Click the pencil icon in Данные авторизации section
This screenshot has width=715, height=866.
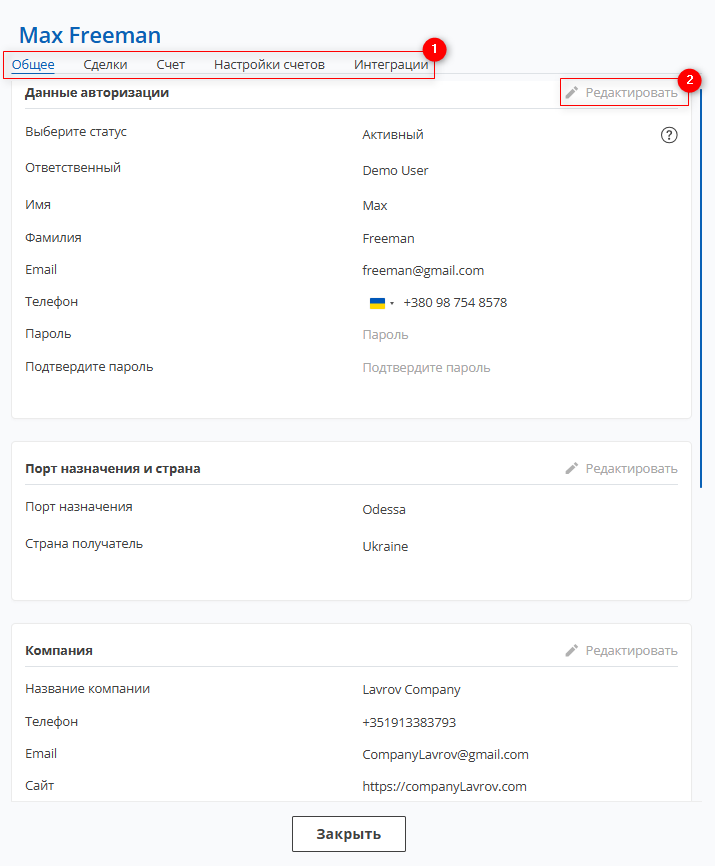571,92
